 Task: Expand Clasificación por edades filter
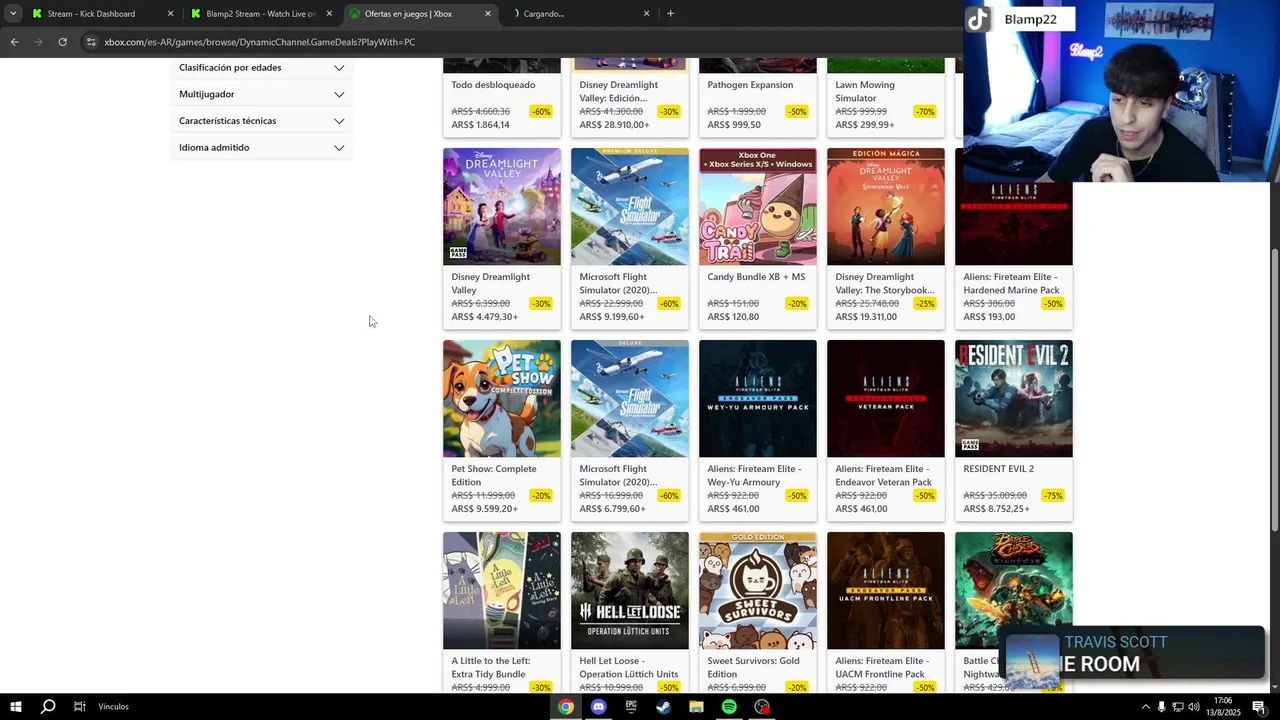coord(262,68)
